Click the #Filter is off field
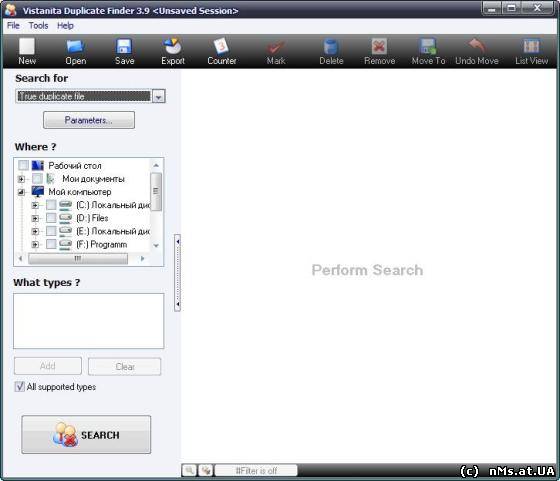The height and width of the screenshot is (481, 560). pyautogui.click(x=256, y=470)
